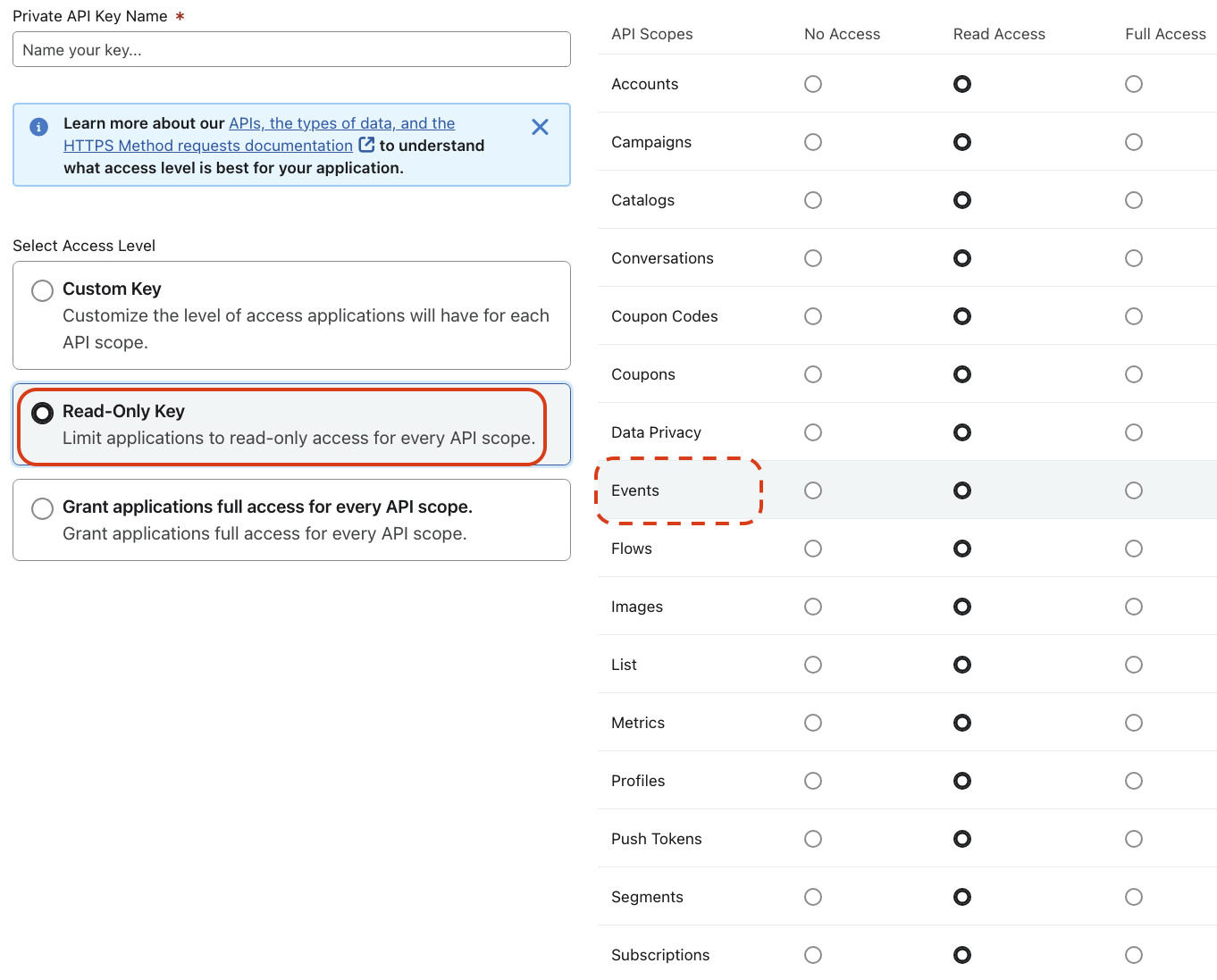Set Events scope to Full Access
The width and height of the screenshot is (1217, 980).
1134,490
